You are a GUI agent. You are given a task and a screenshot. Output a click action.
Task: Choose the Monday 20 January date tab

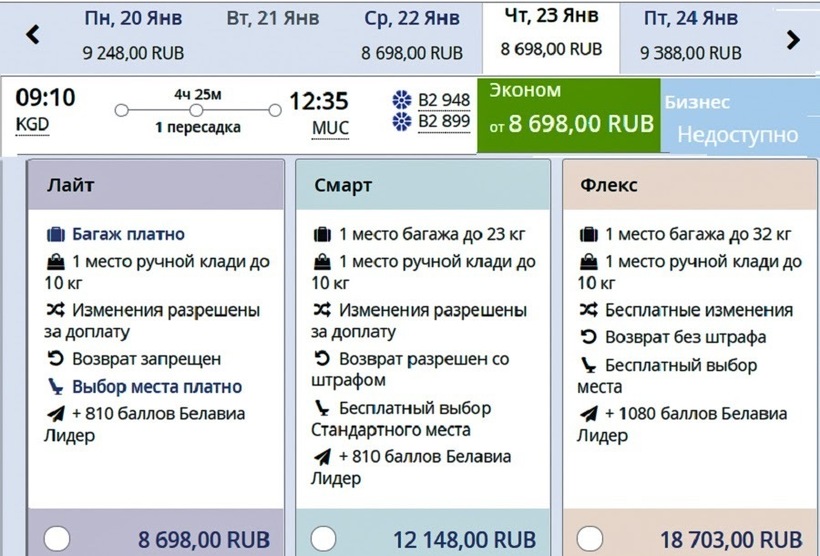(133, 36)
